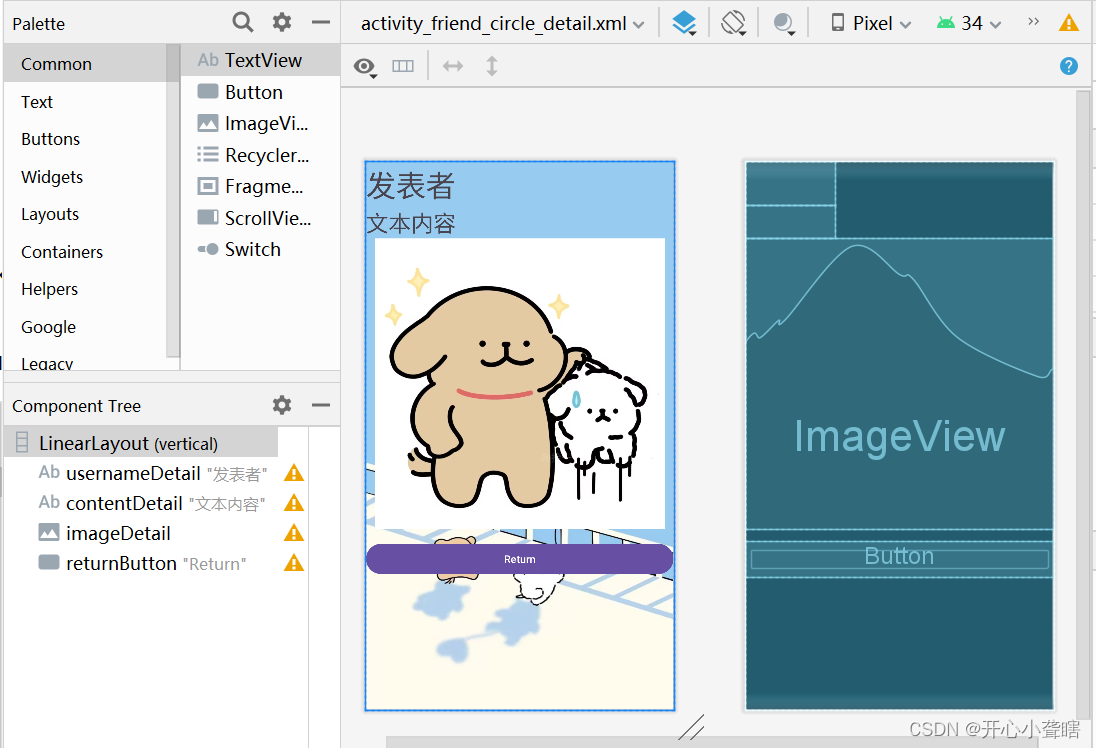The width and height of the screenshot is (1096, 748).
Task: Open the night mode selector
Action: [784, 23]
